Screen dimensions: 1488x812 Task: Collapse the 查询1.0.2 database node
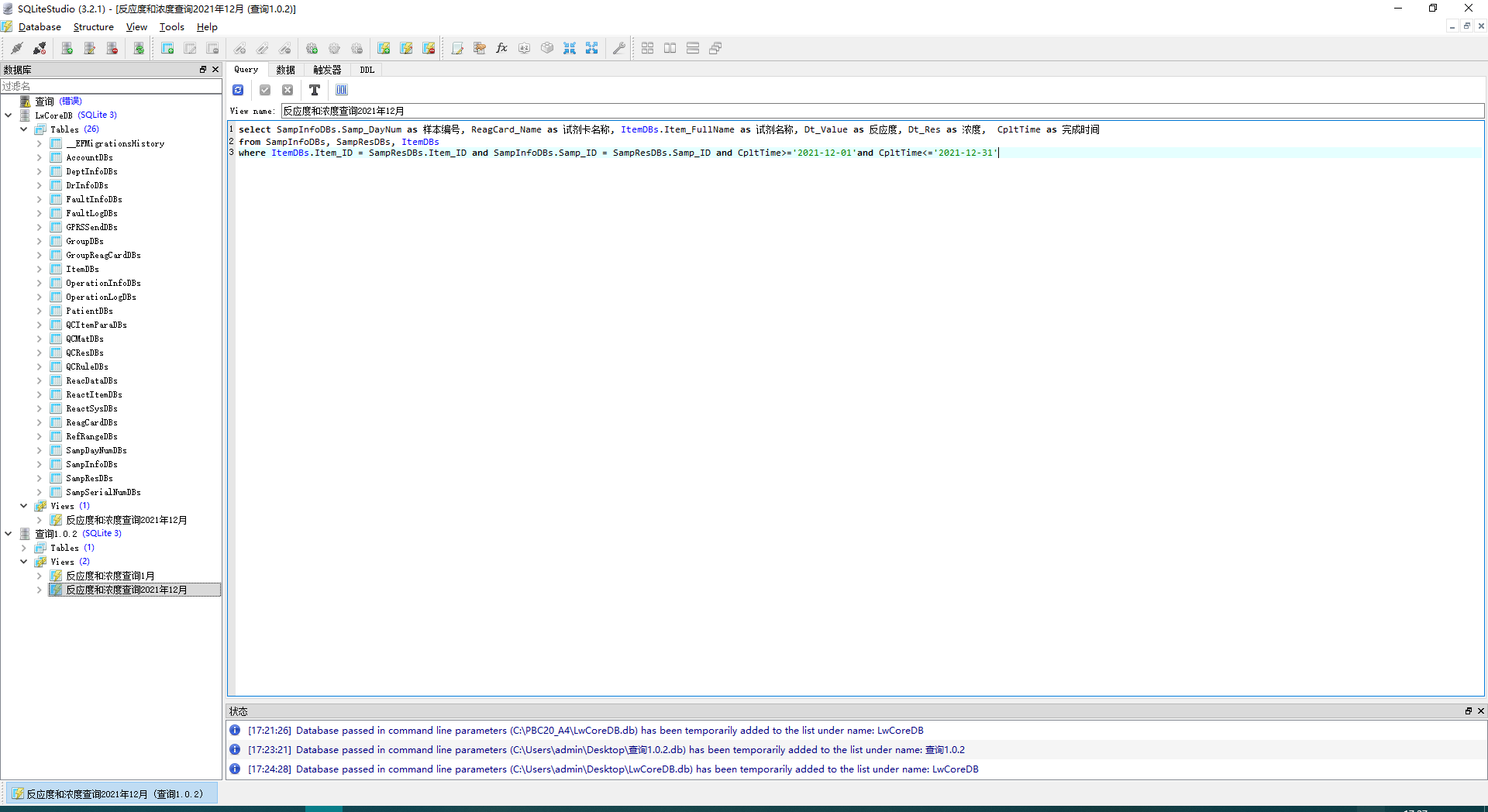pos(9,534)
